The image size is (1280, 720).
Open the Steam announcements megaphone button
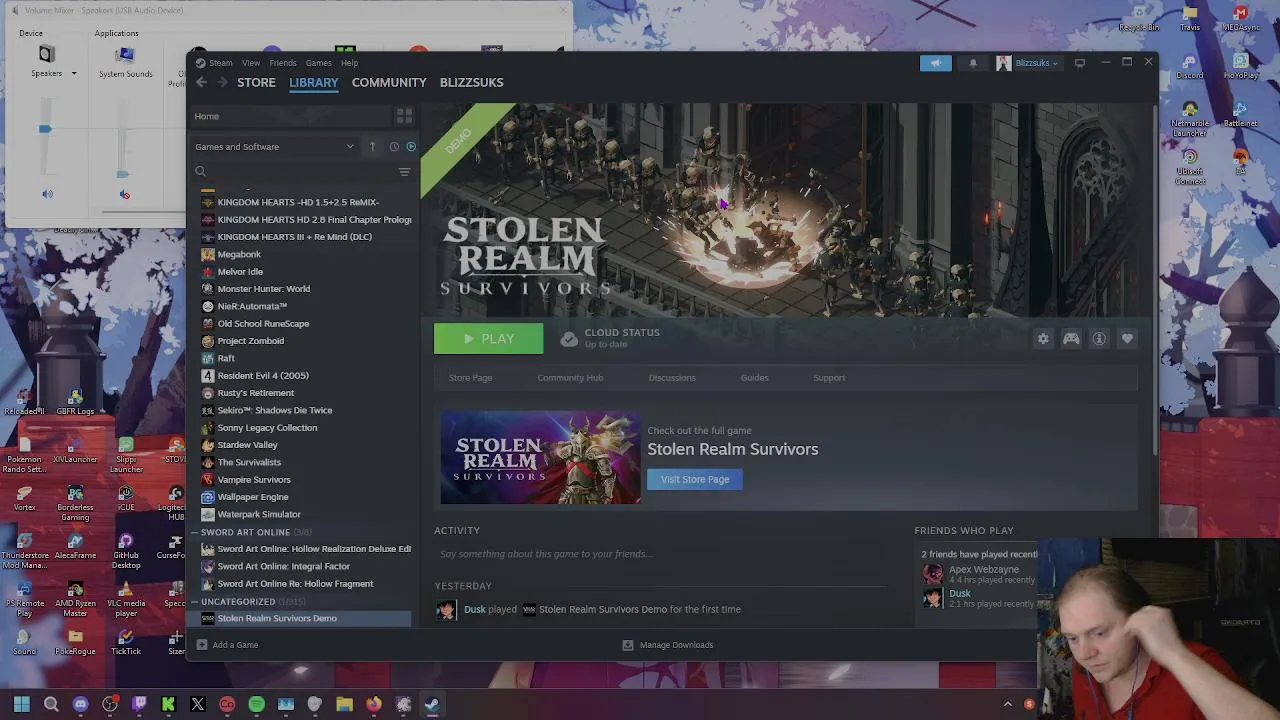click(x=935, y=63)
